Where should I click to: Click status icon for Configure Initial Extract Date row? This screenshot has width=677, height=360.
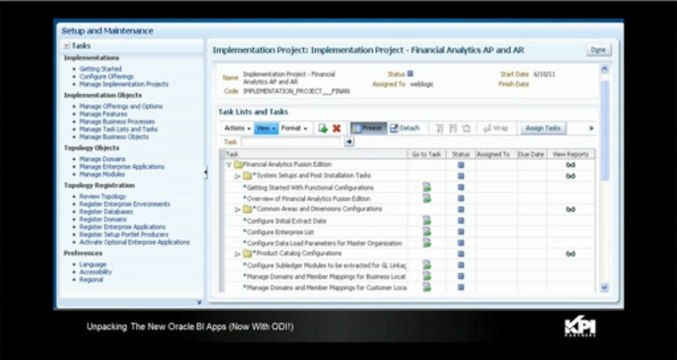click(x=461, y=221)
